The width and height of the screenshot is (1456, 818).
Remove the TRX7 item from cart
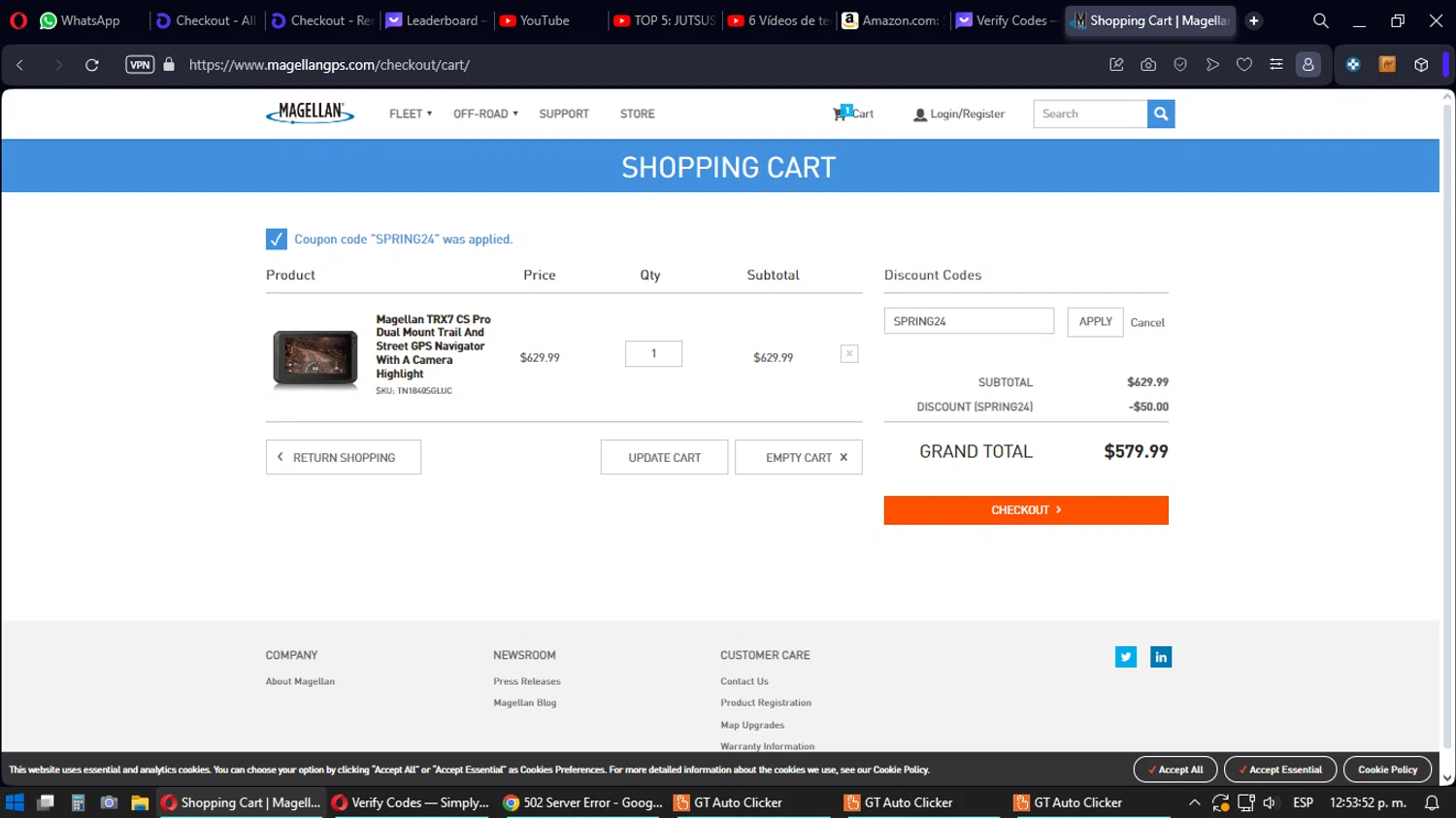(x=849, y=354)
